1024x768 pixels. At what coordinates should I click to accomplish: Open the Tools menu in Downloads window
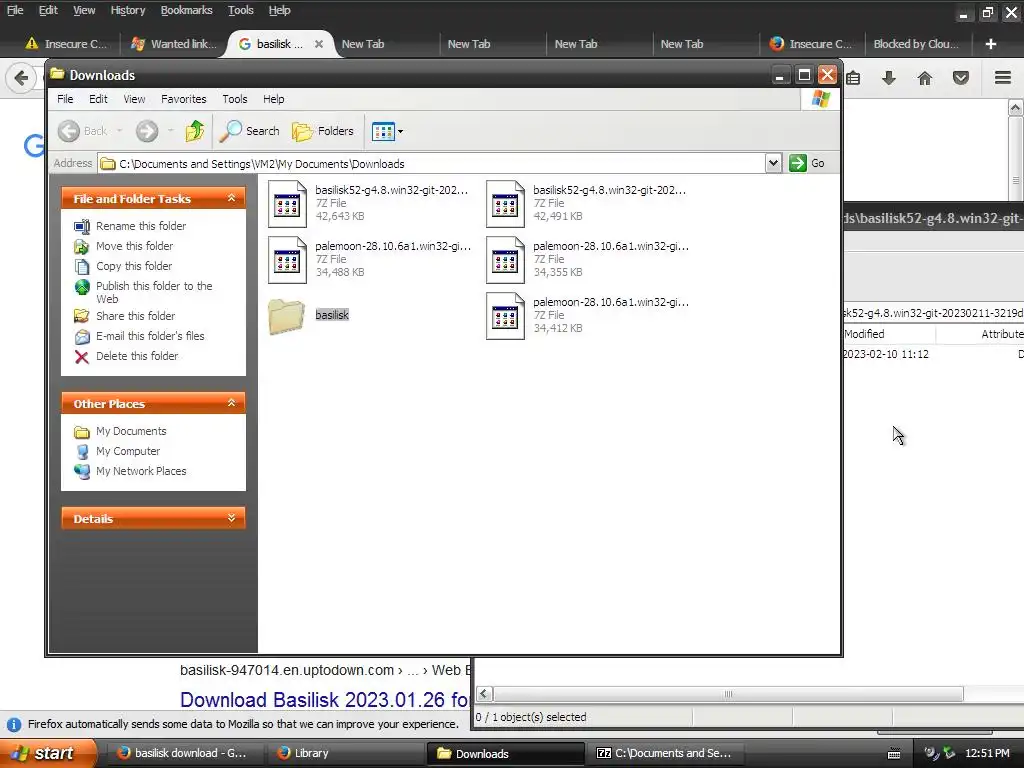tap(234, 99)
